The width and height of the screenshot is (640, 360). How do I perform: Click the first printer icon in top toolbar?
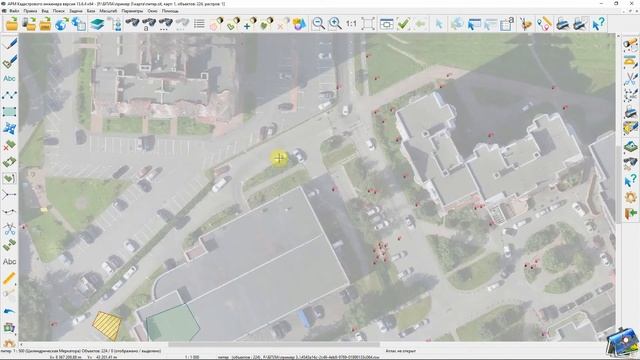point(563,24)
